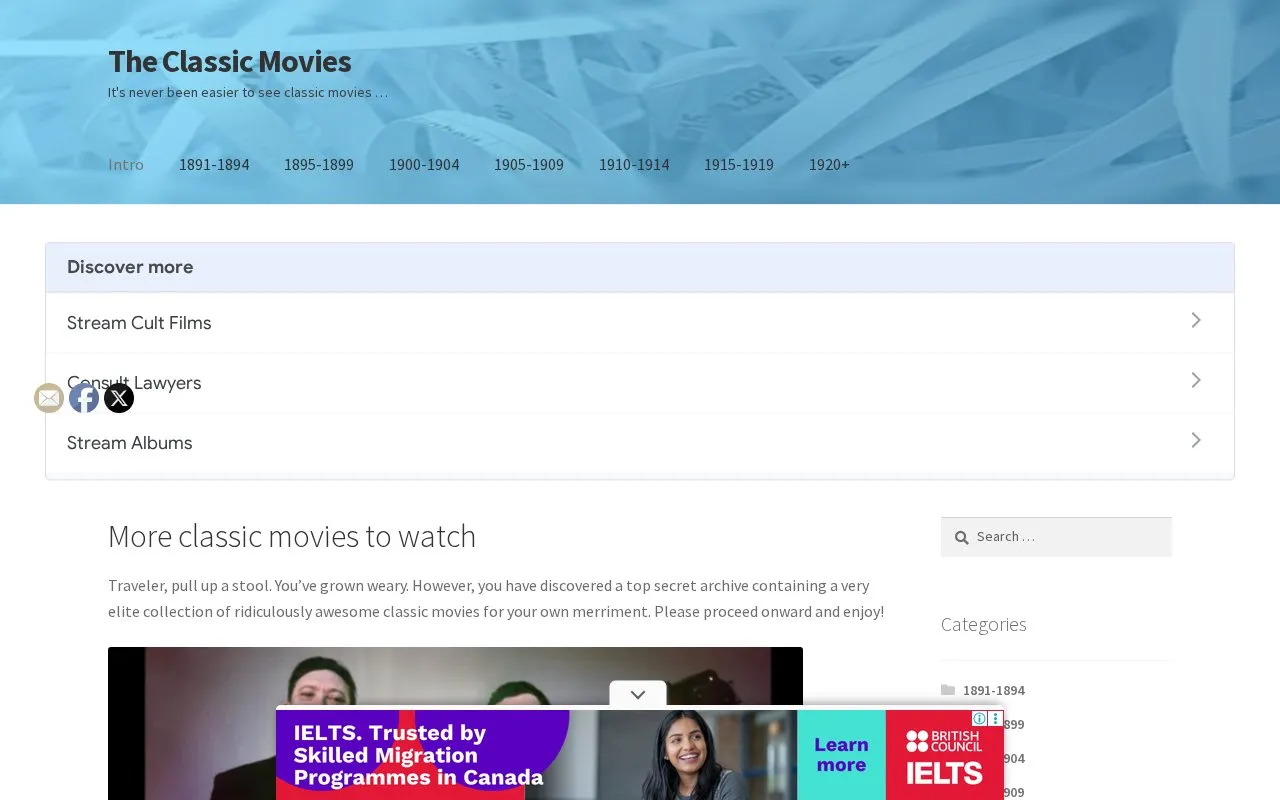Open Stream Cult Films link text
1280x800 pixels.
tap(139, 323)
